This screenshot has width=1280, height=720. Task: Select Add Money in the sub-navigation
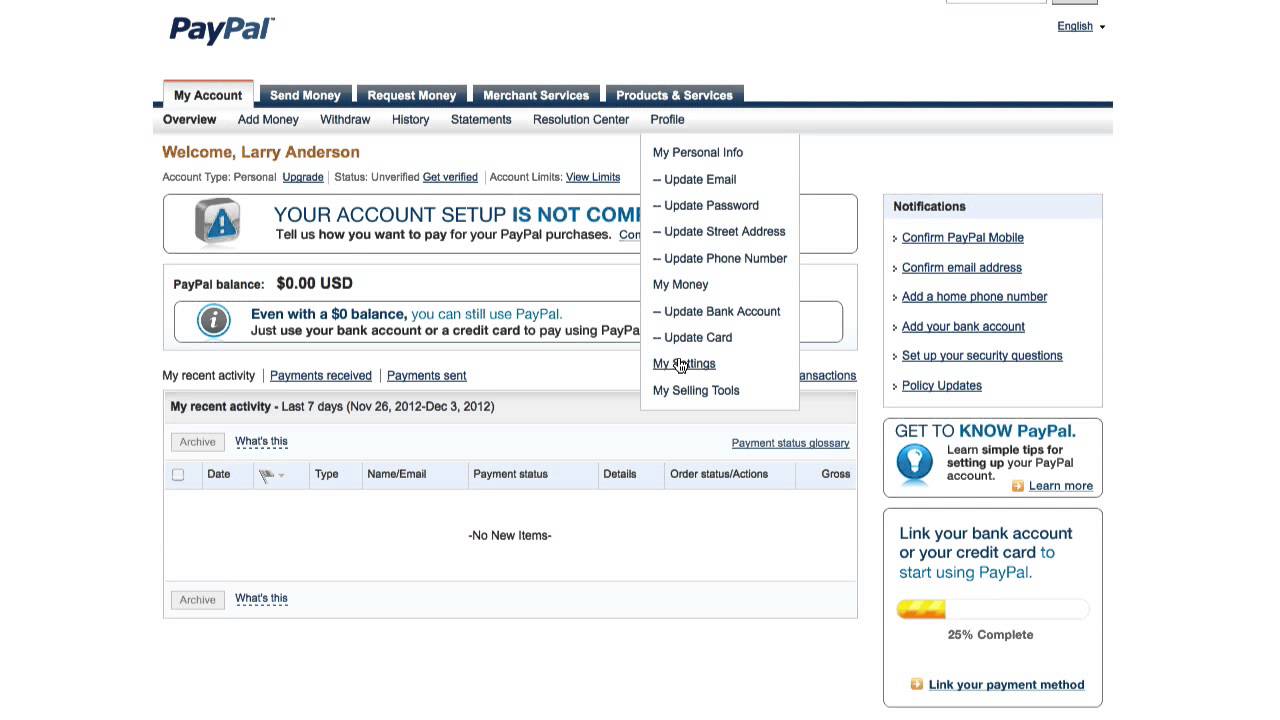[x=268, y=119]
